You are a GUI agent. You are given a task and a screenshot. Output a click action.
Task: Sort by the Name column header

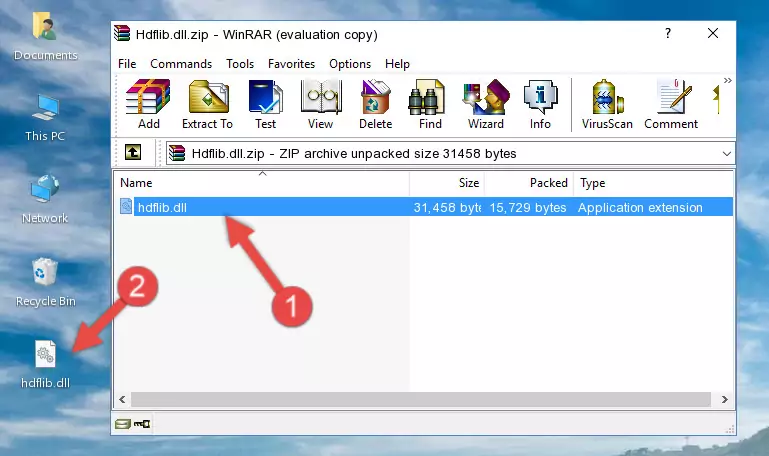[x=262, y=183]
